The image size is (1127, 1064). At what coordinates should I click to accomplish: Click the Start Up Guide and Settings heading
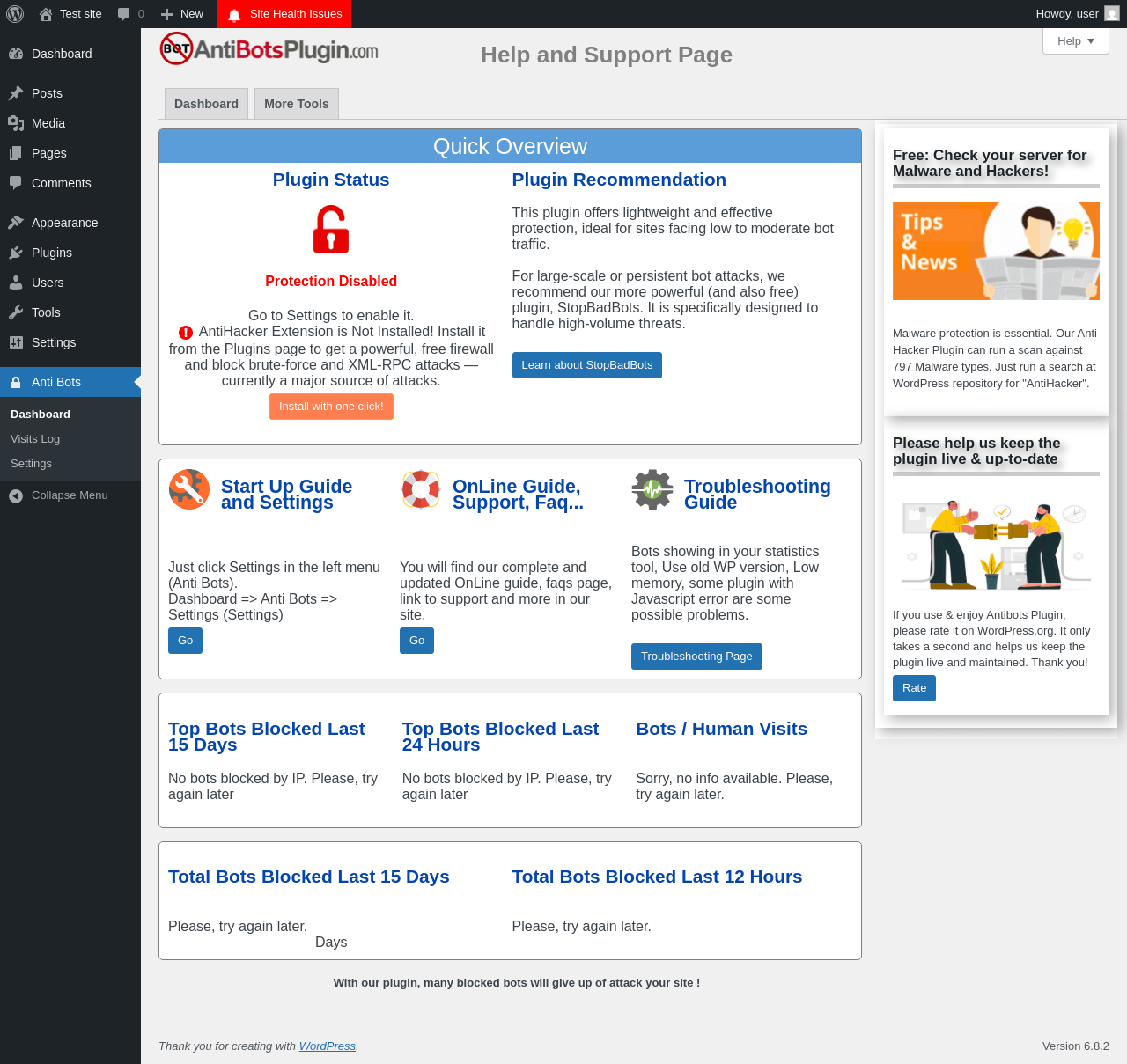[x=286, y=495]
